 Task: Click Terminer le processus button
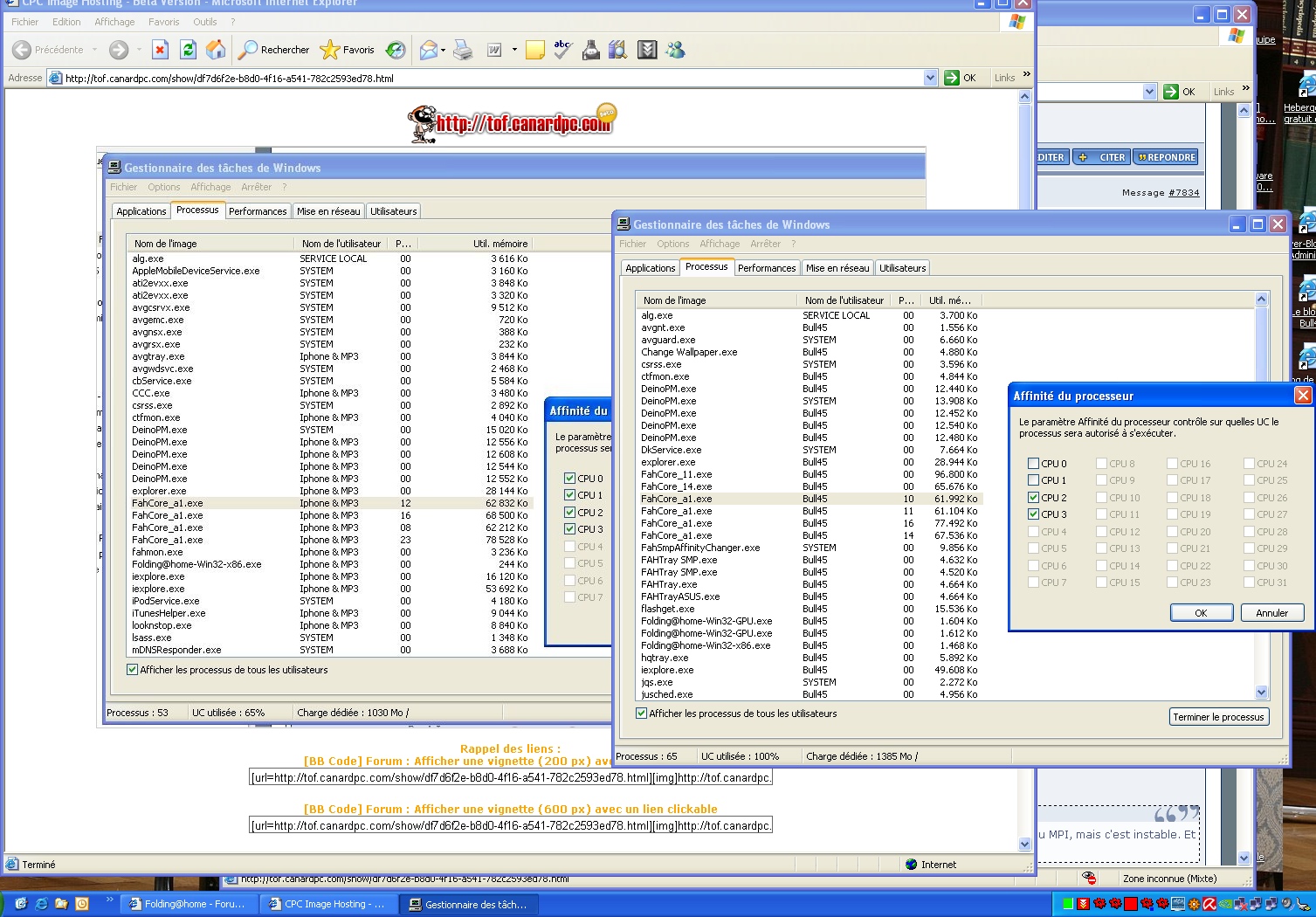(x=1218, y=716)
